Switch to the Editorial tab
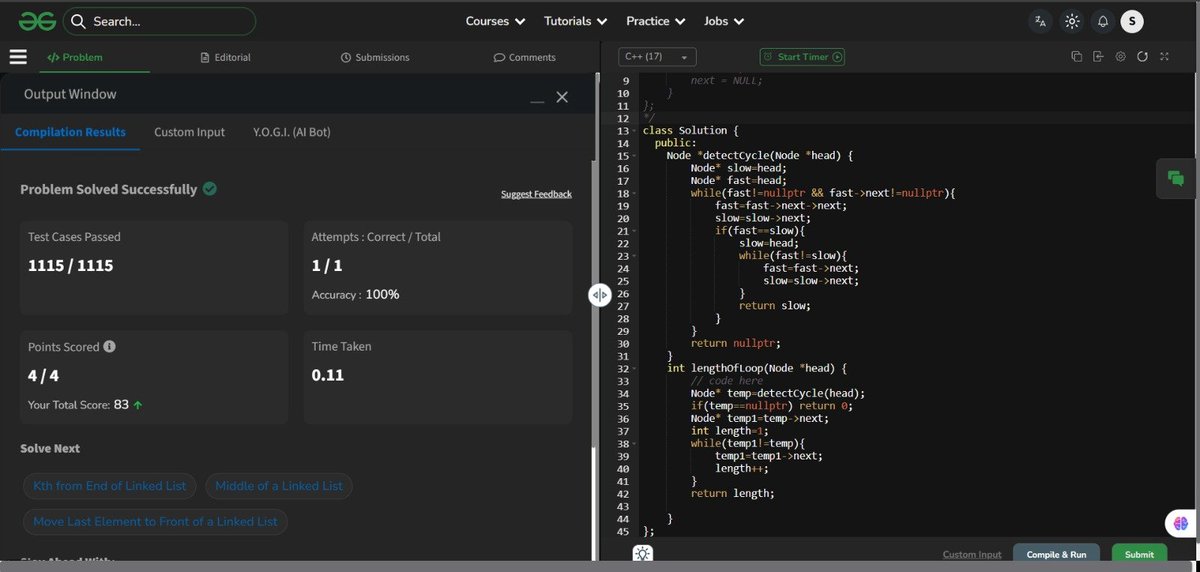 click(225, 57)
